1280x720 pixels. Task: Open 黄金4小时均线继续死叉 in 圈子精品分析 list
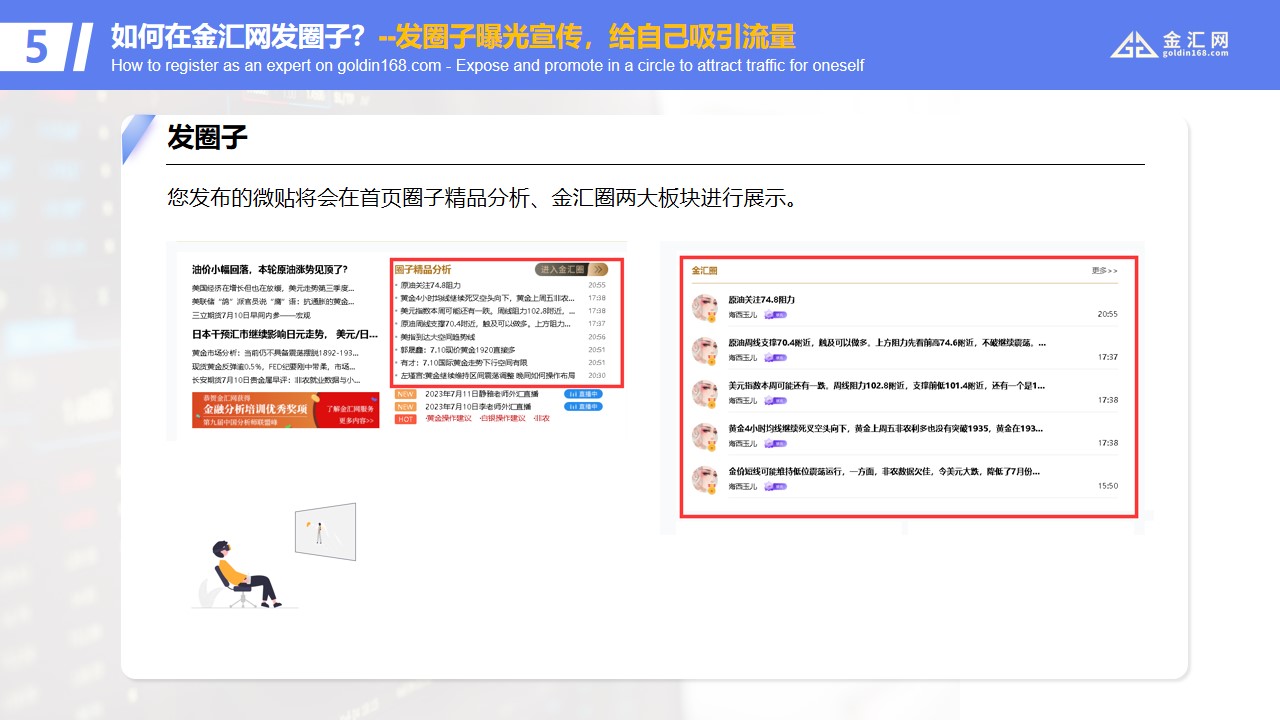[x=487, y=298]
